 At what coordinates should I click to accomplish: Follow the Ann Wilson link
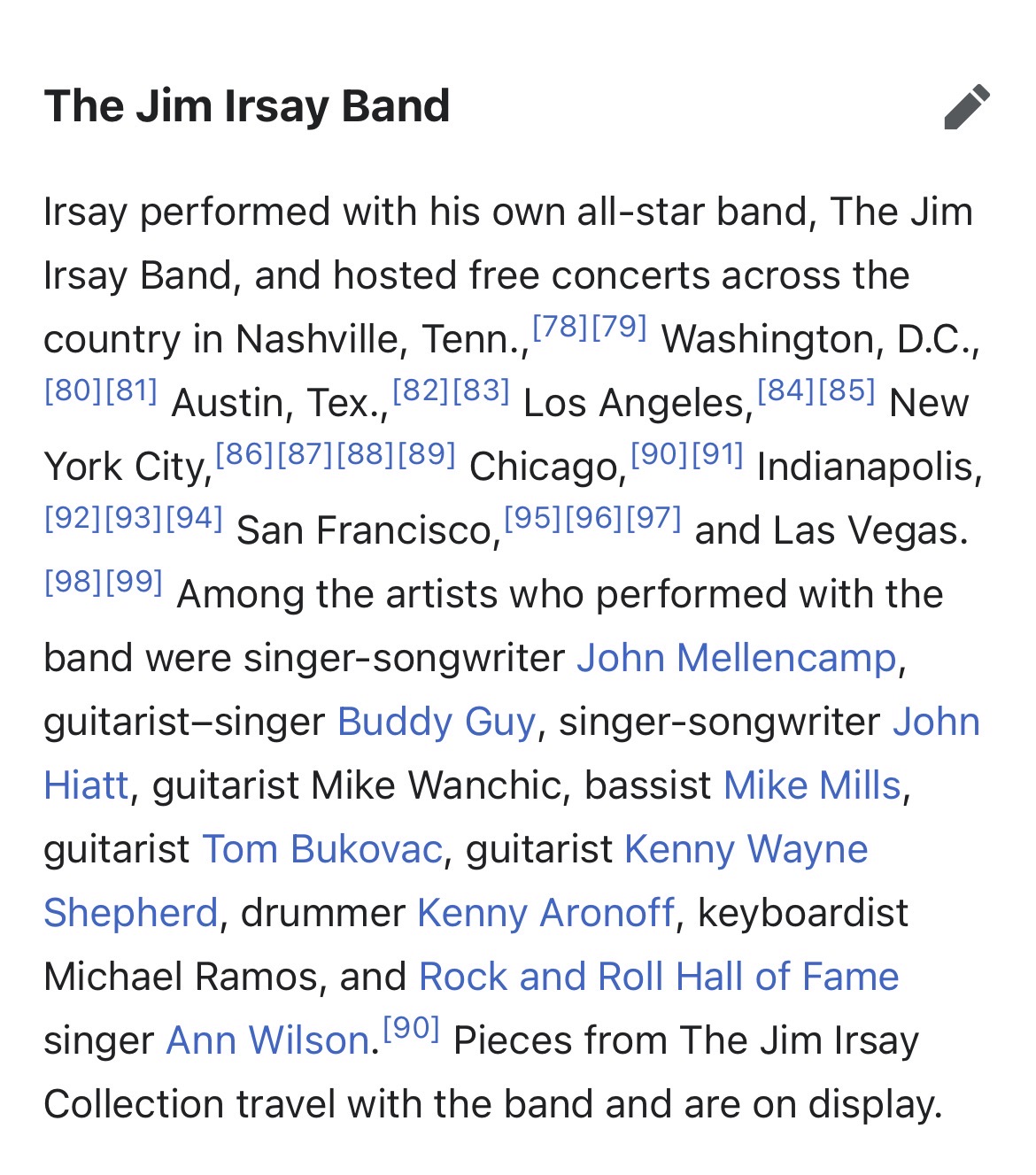tap(267, 1040)
